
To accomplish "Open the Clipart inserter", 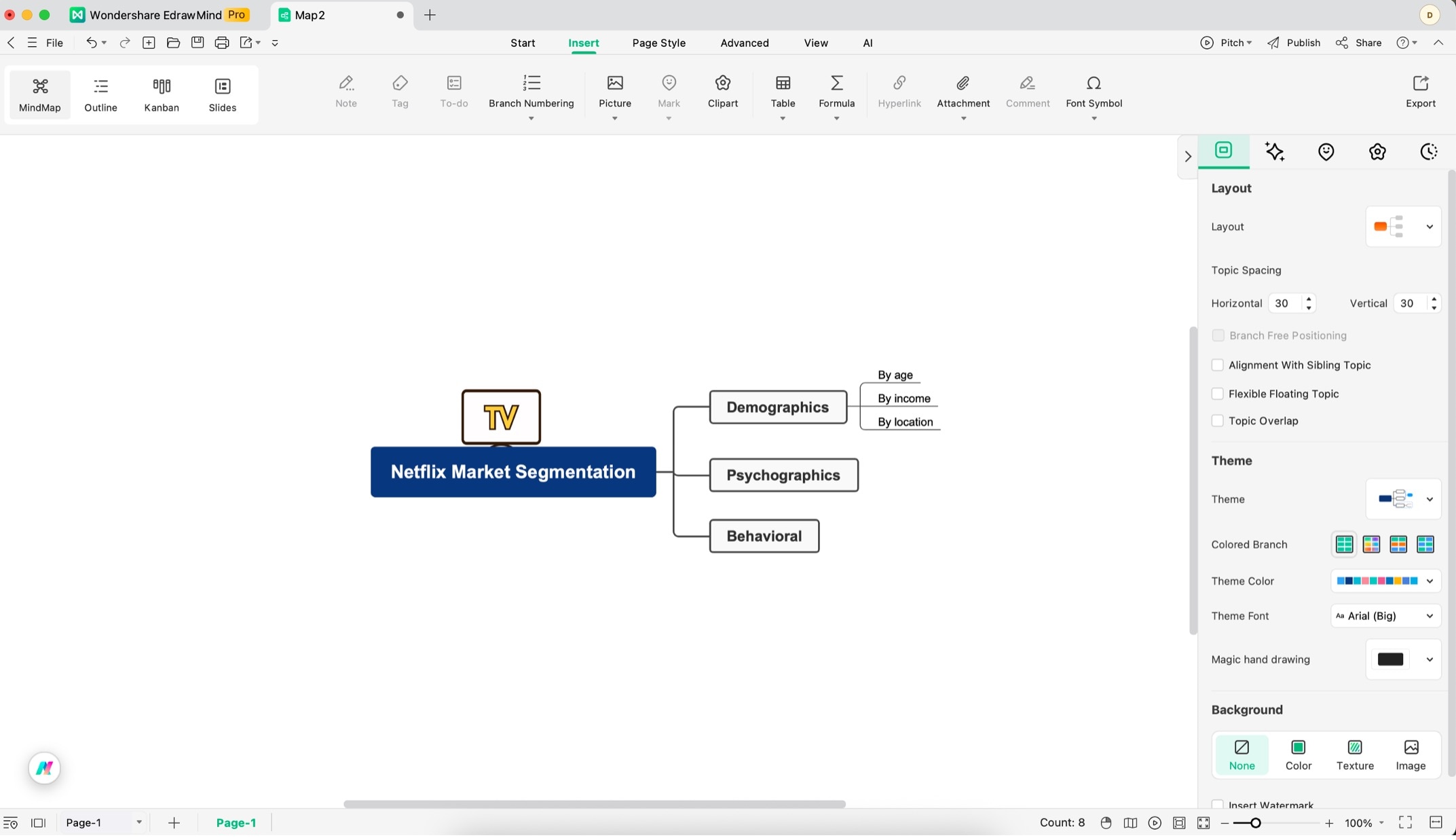I will pyautogui.click(x=722, y=92).
